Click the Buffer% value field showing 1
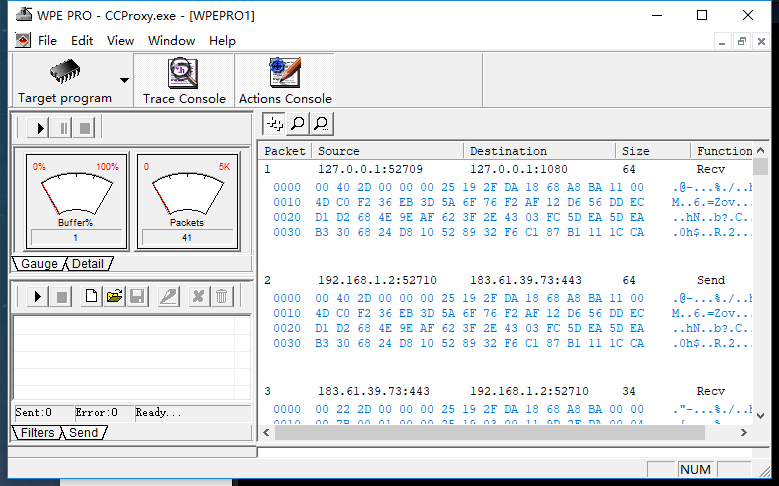 76,238
